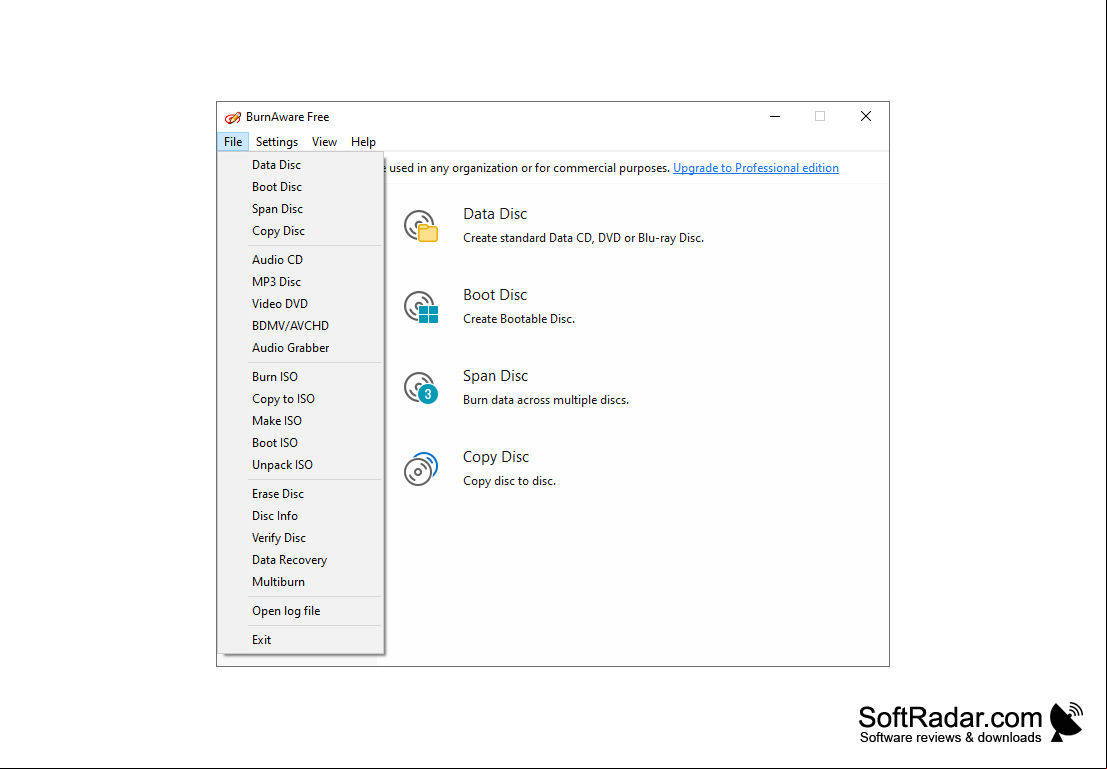Open the Settings menu
1107x769 pixels.
click(277, 142)
